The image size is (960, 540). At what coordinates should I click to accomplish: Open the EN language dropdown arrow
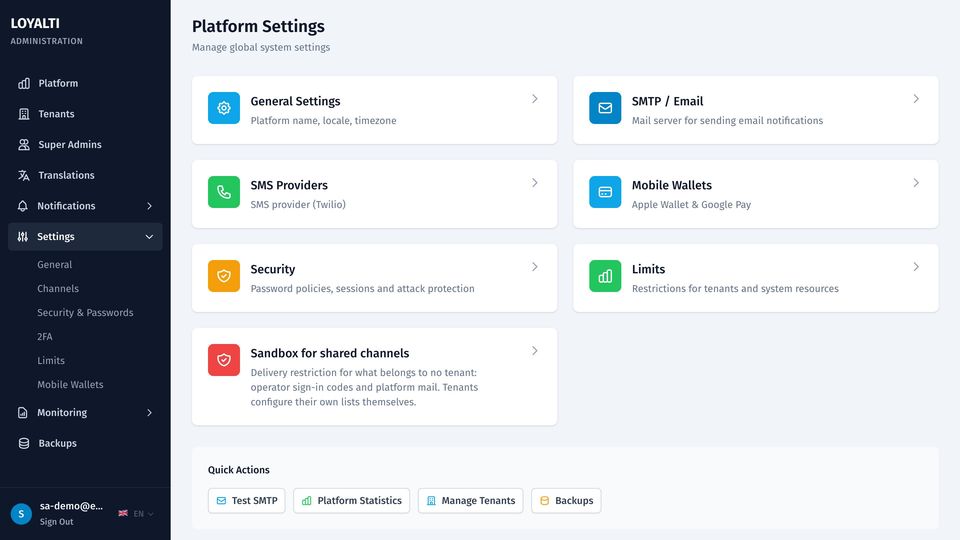click(151, 514)
